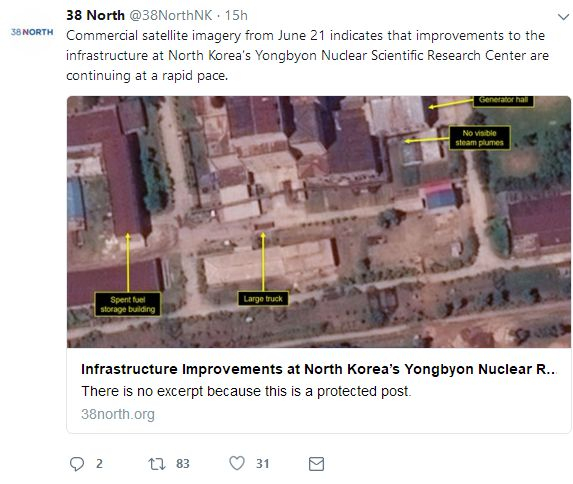This screenshot has width=573, height=484.
Task: Click the Generator hall annotation label
Action: 503,101
